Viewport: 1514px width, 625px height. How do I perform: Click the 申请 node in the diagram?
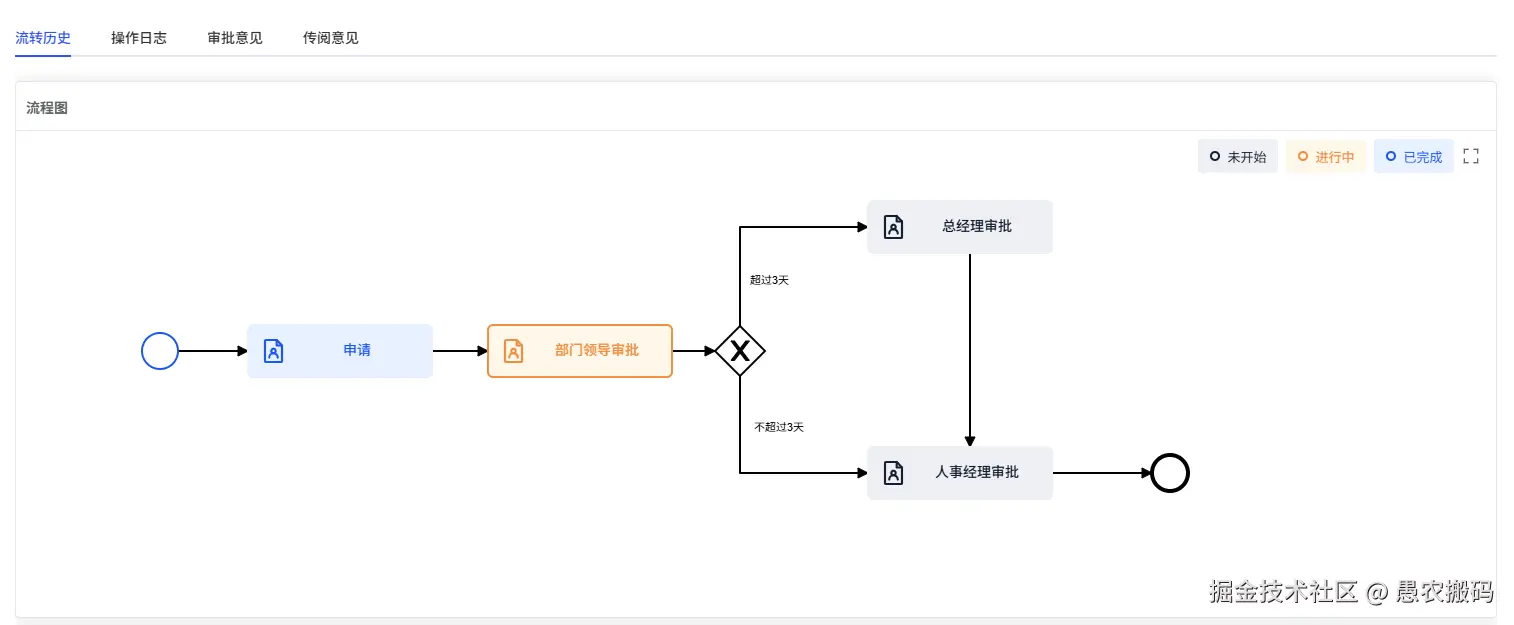pos(340,350)
